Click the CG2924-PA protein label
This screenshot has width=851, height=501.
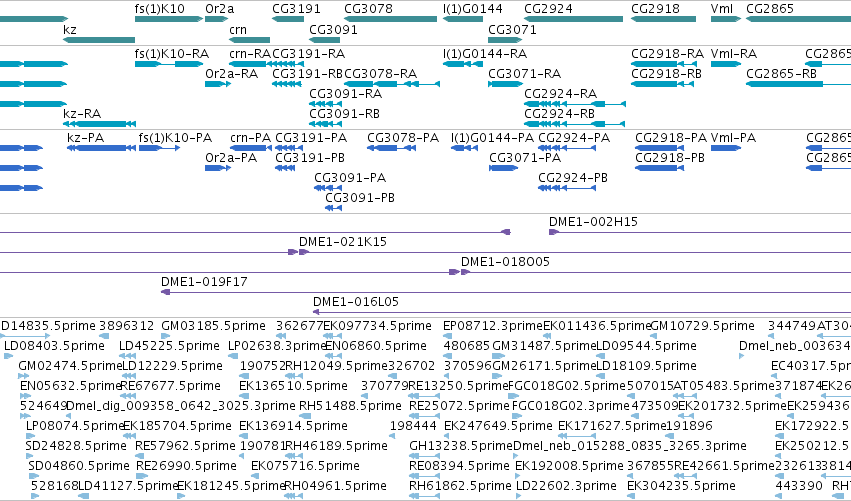click(x=574, y=138)
